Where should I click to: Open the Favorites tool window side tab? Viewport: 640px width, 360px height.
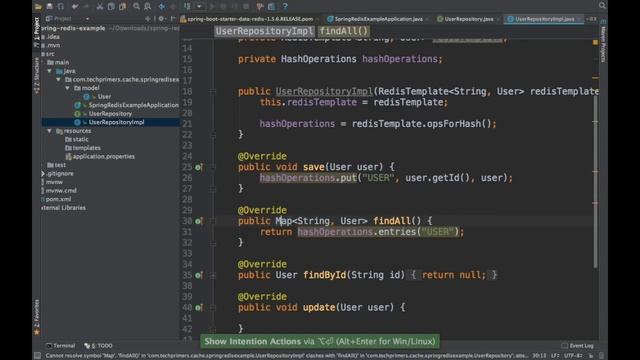37,317
